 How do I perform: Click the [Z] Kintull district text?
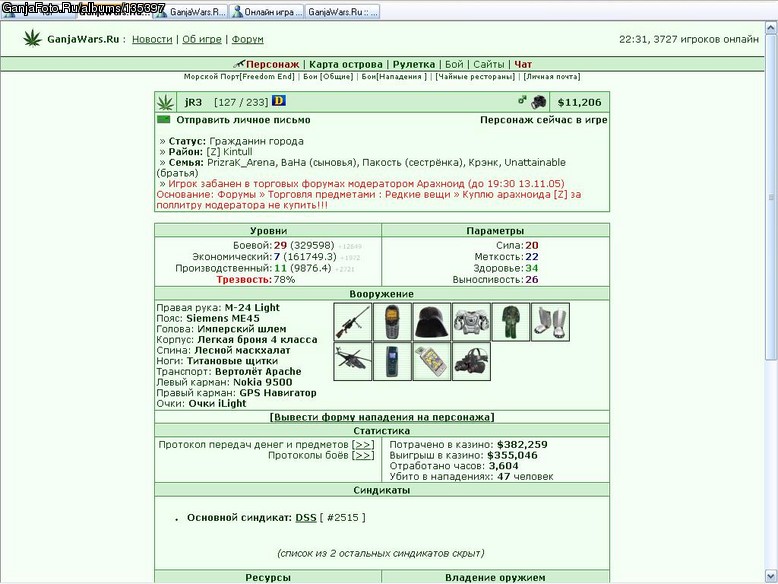[229, 152]
